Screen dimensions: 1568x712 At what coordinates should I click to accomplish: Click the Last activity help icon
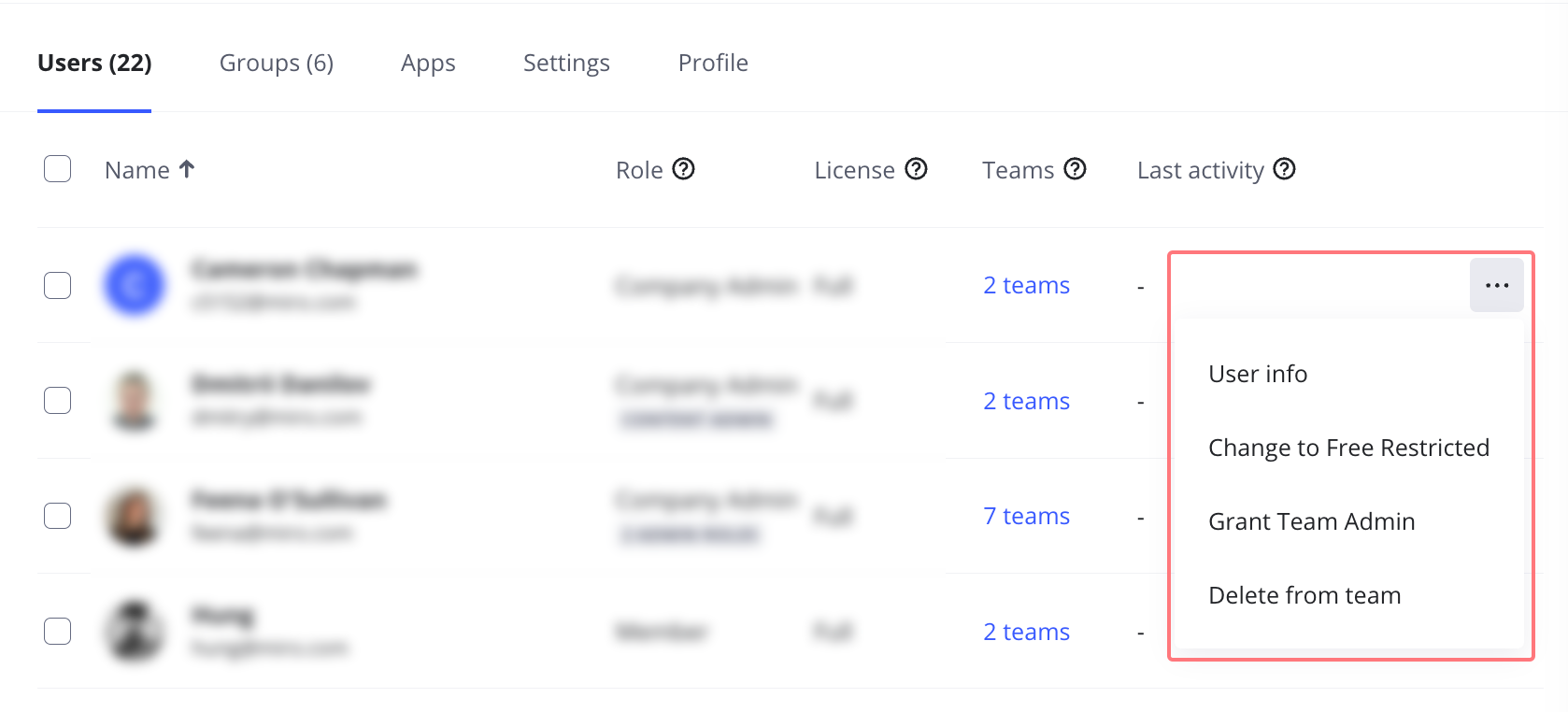[x=1285, y=169]
